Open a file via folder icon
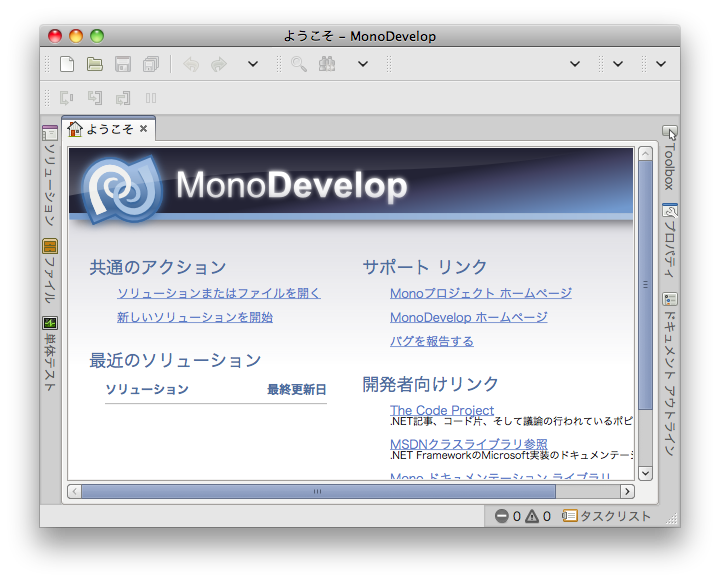The height and width of the screenshot is (582, 720). point(95,64)
